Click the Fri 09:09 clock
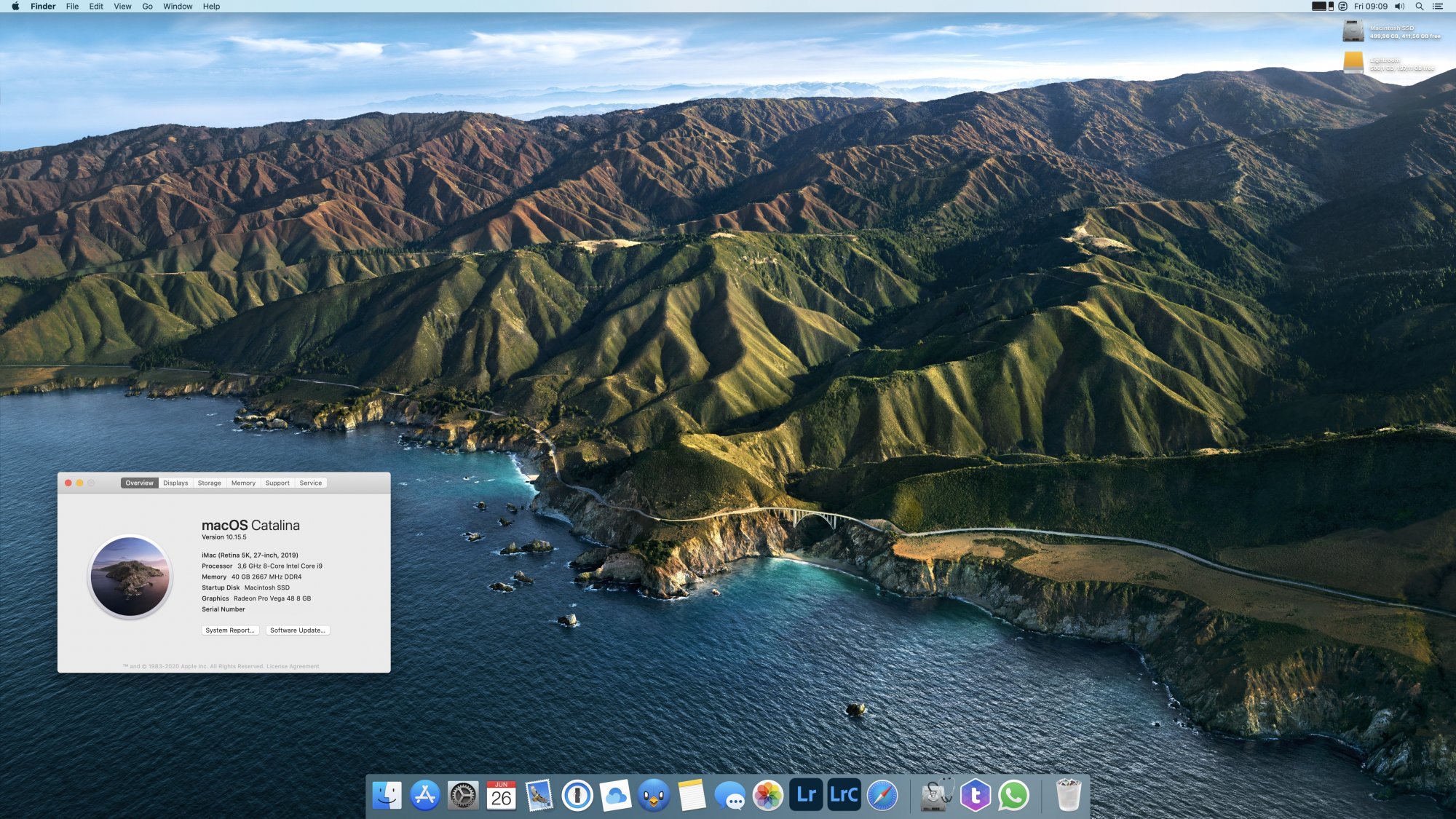Image resolution: width=1456 pixels, height=819 pixels. point(1371,7)
